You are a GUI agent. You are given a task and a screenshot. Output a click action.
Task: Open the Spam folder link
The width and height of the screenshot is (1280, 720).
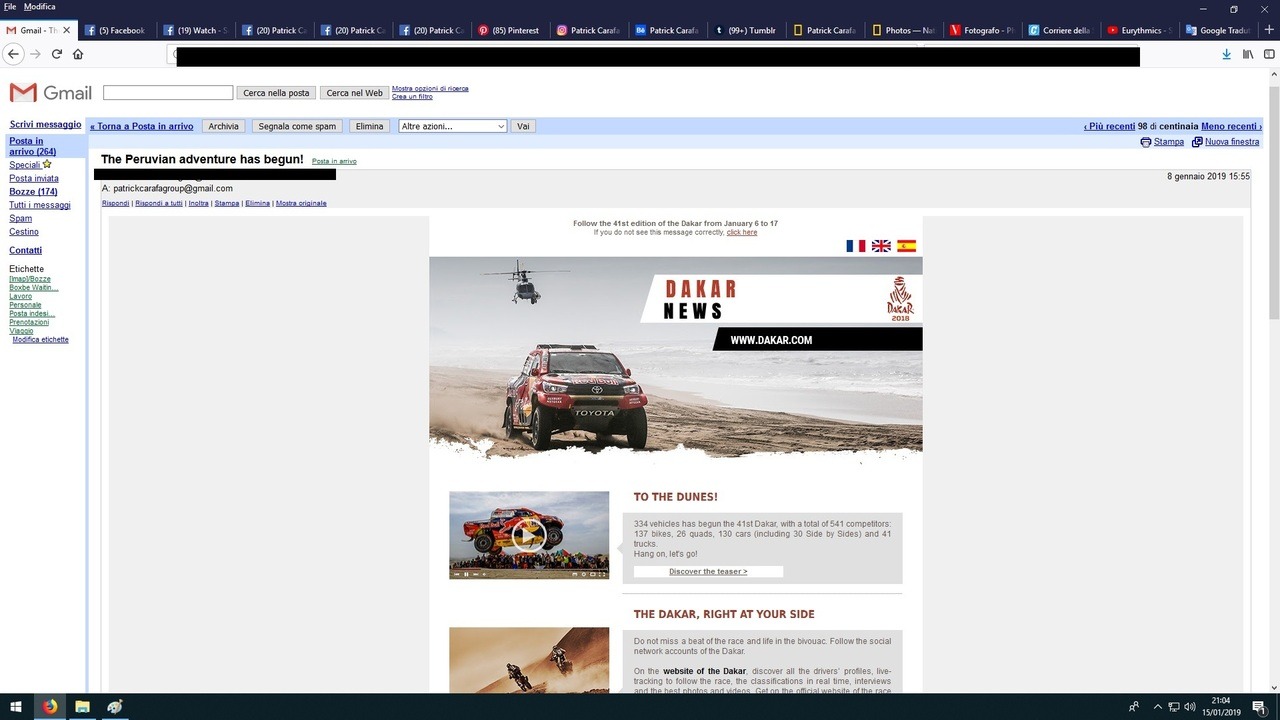pos(20,218)
